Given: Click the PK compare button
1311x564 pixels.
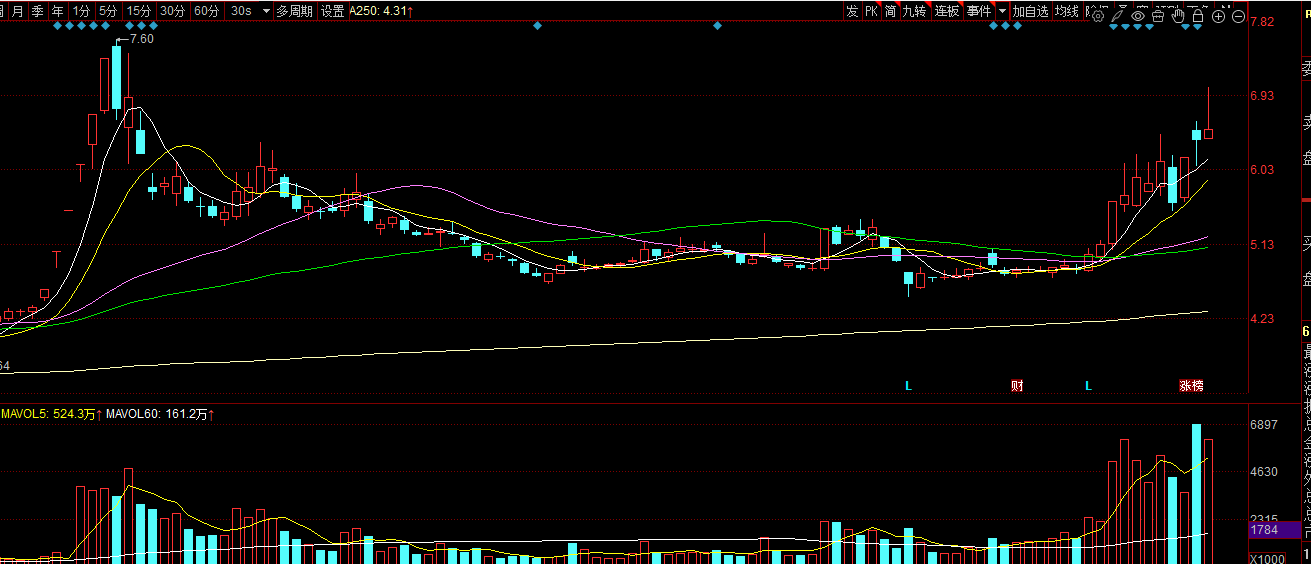Looking at the screenshot, I should coord(872,11).
